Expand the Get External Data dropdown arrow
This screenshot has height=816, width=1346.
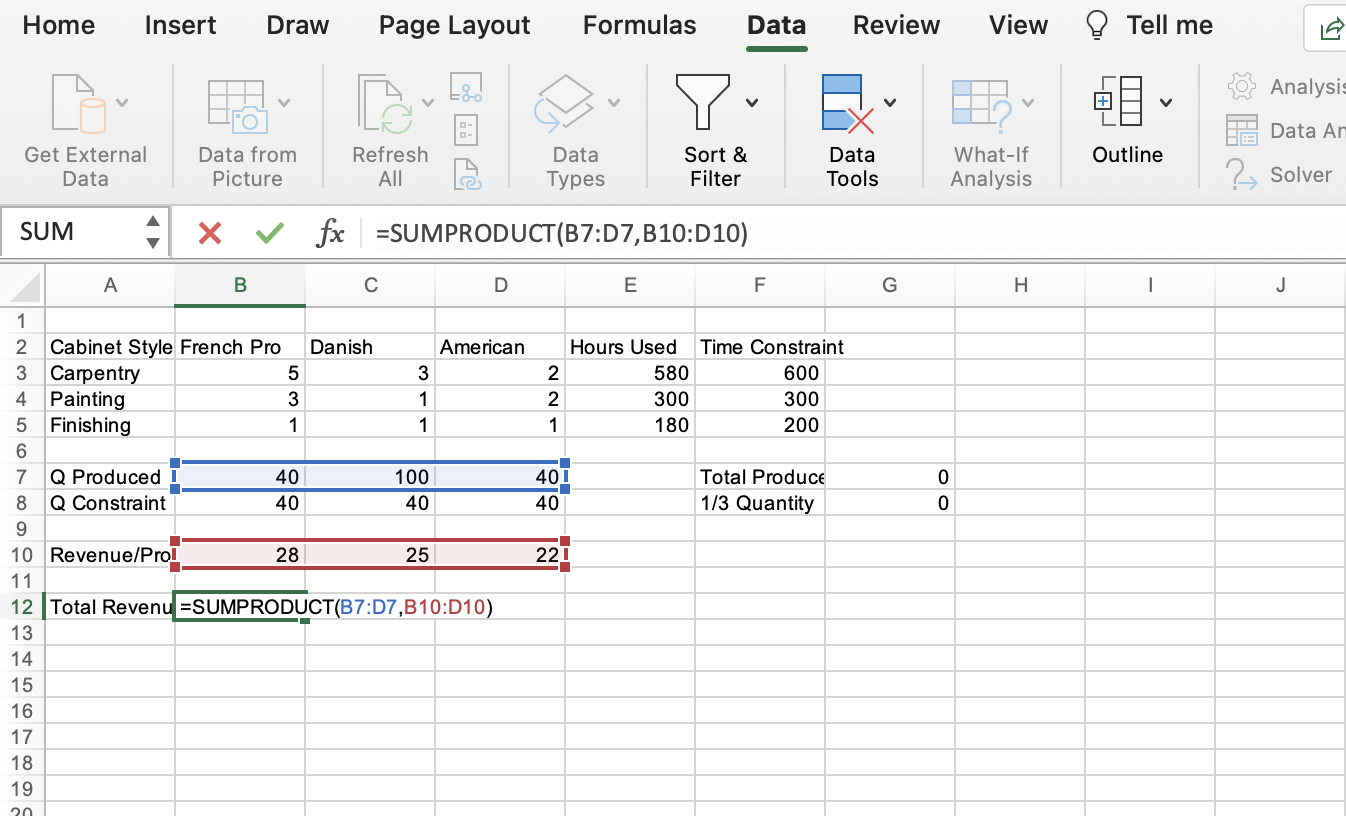click(x=122, y=102)
